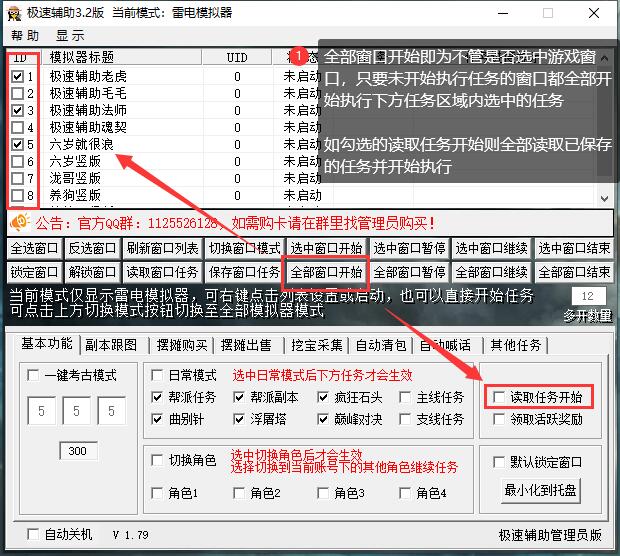Click the 全选窗口 button
Viewport: 620px width, 556px height.
[x=34, y=248]
